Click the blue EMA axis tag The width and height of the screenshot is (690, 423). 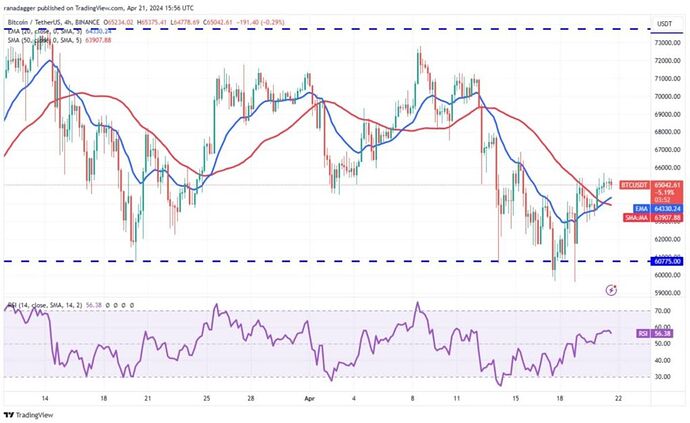point(641,209)
